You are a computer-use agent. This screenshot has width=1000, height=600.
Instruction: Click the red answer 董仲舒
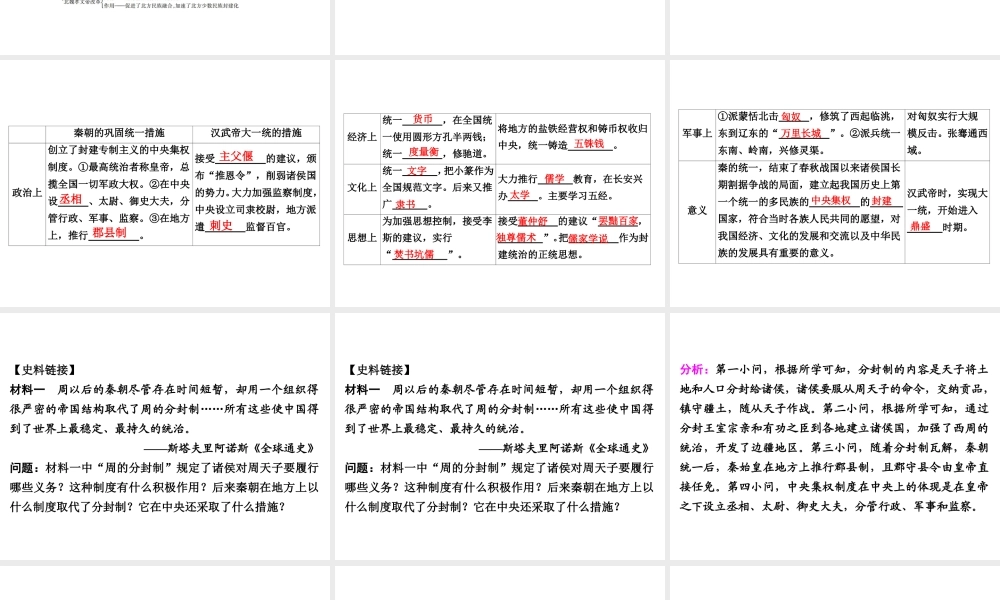[x=533, y=221]
